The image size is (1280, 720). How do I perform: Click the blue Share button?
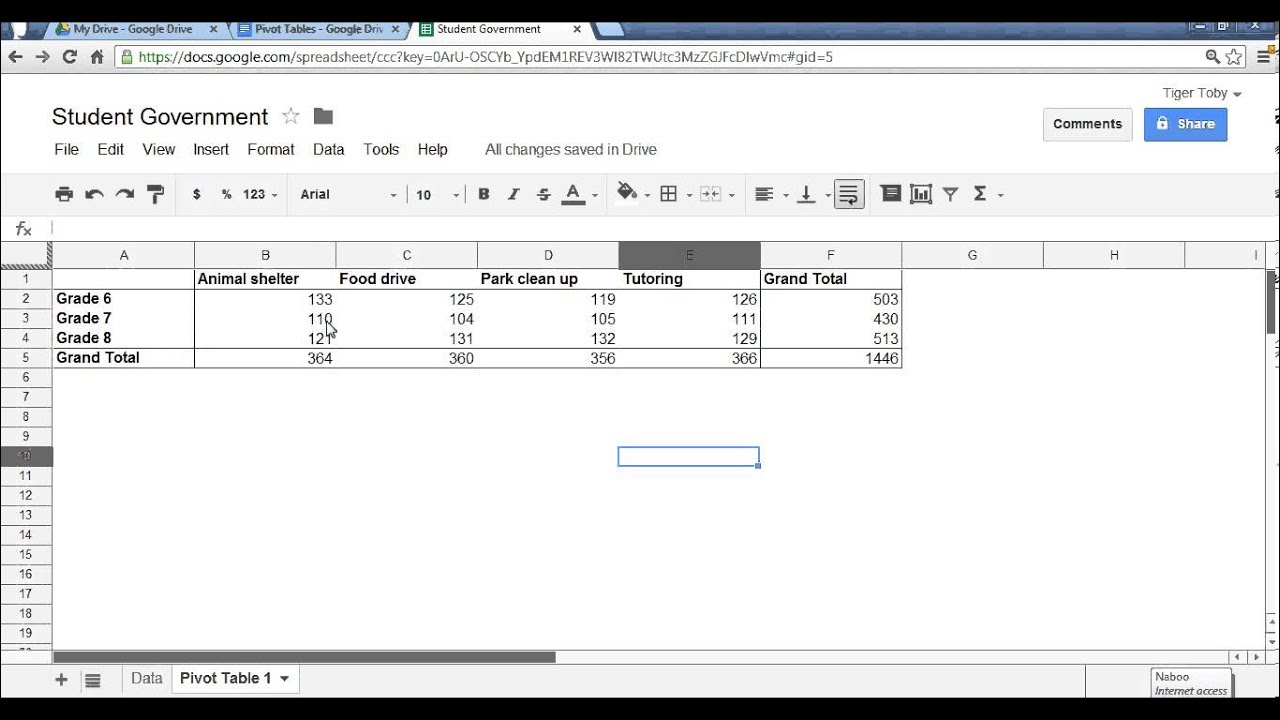tap(1185, 124)
